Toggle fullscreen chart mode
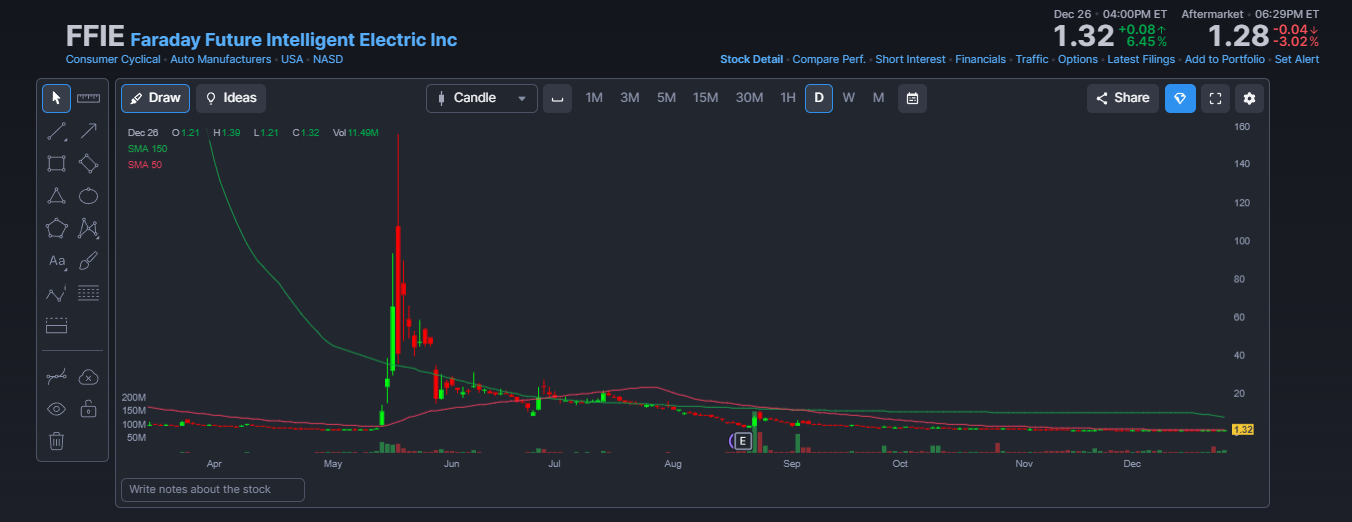The image size is (1352, 522). point(1215,98)
